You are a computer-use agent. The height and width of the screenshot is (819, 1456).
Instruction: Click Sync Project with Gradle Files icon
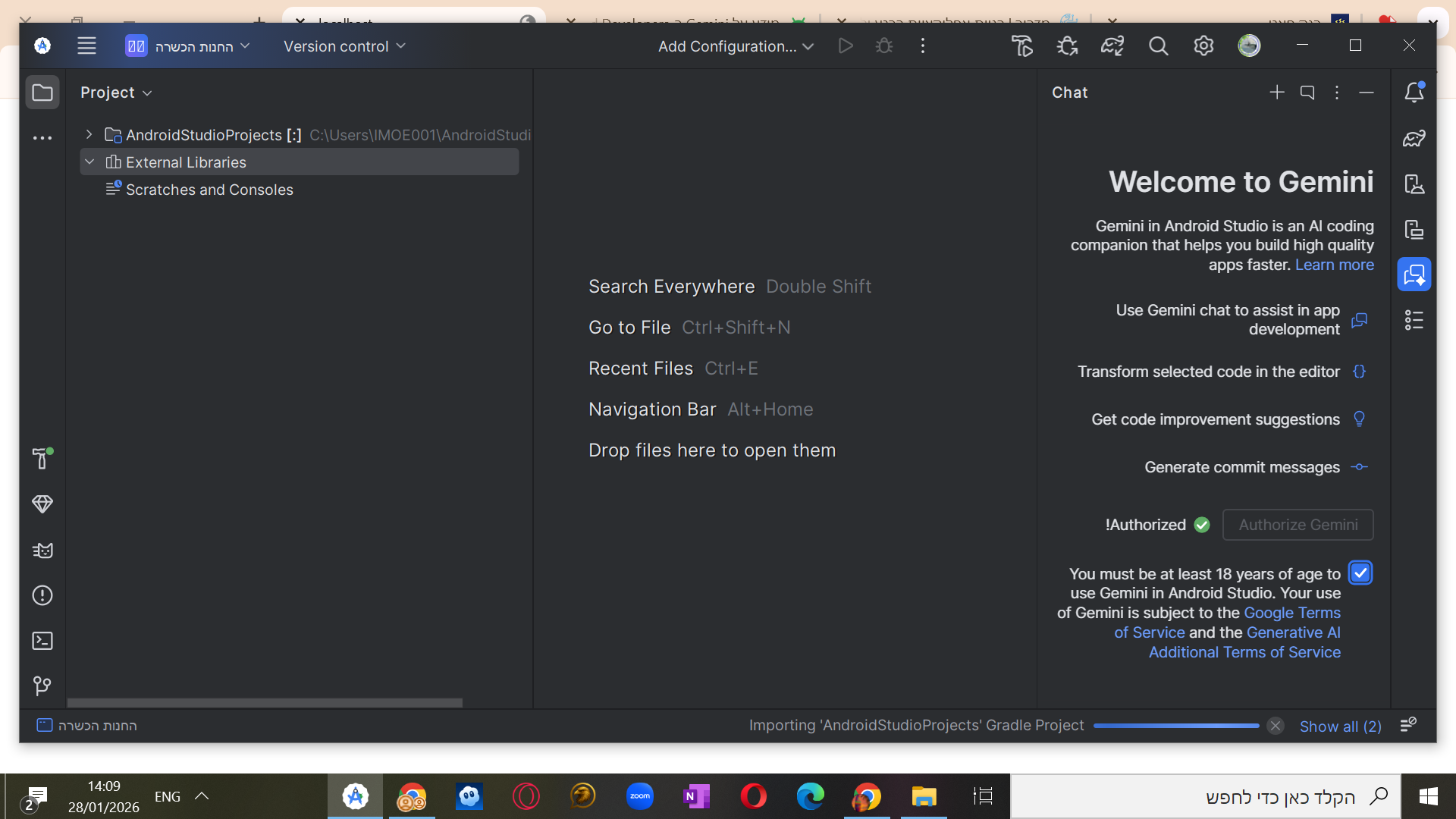(1112, 46)
